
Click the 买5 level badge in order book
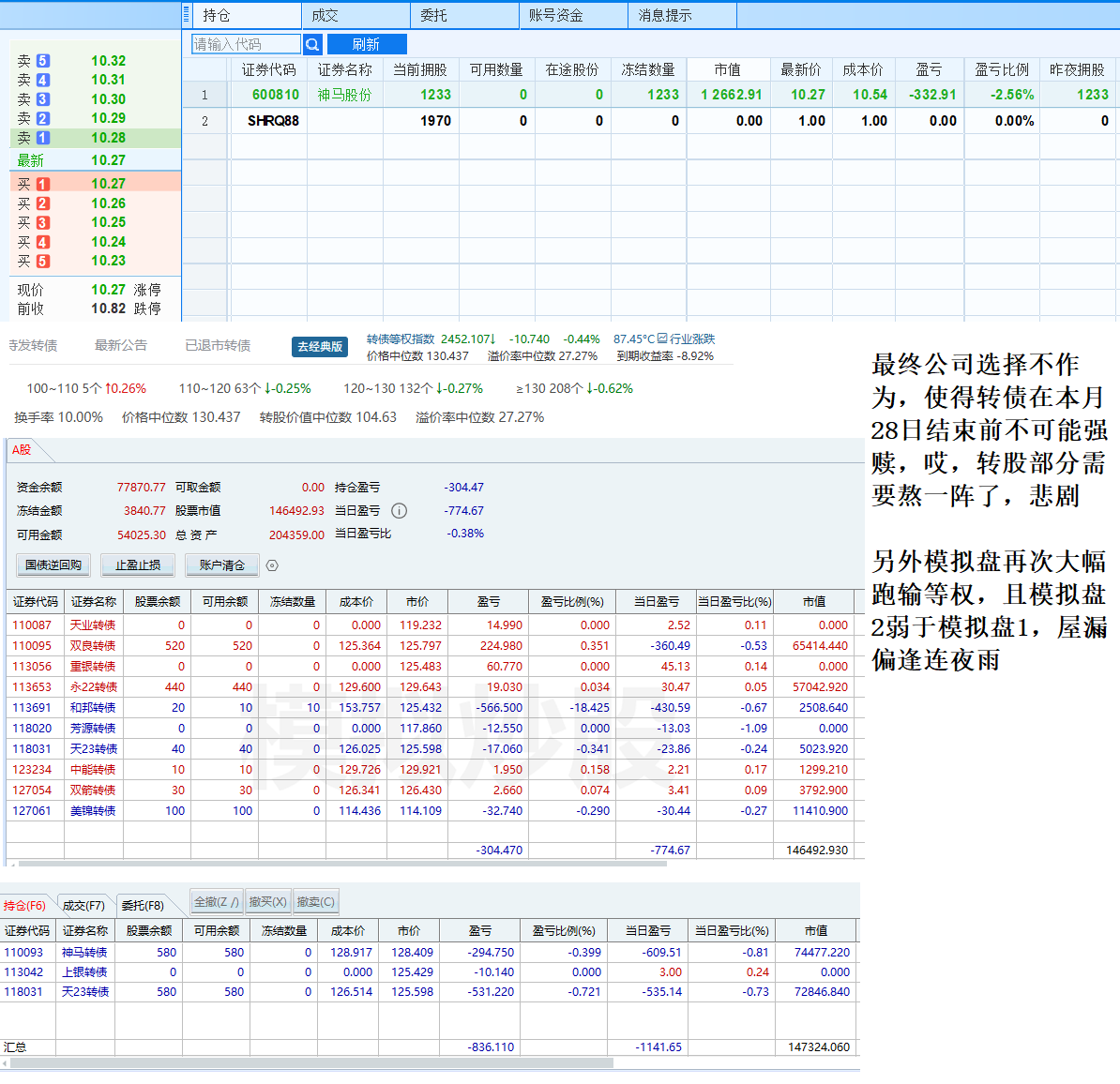pos(43,262)
